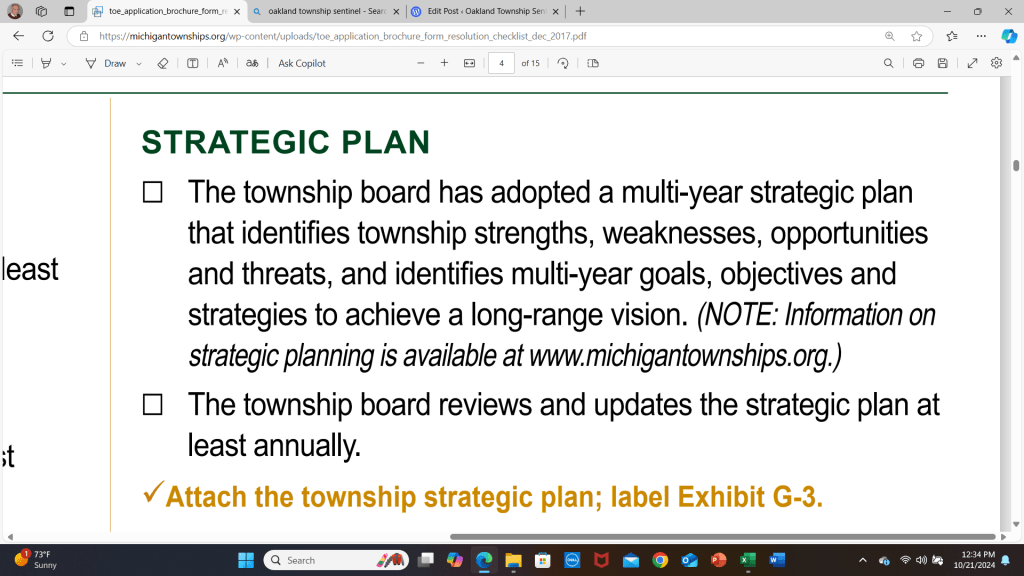This screenshot has height=576, width=1024.
Task: Click the Fit to width icon
Action: tap(470, 63)
